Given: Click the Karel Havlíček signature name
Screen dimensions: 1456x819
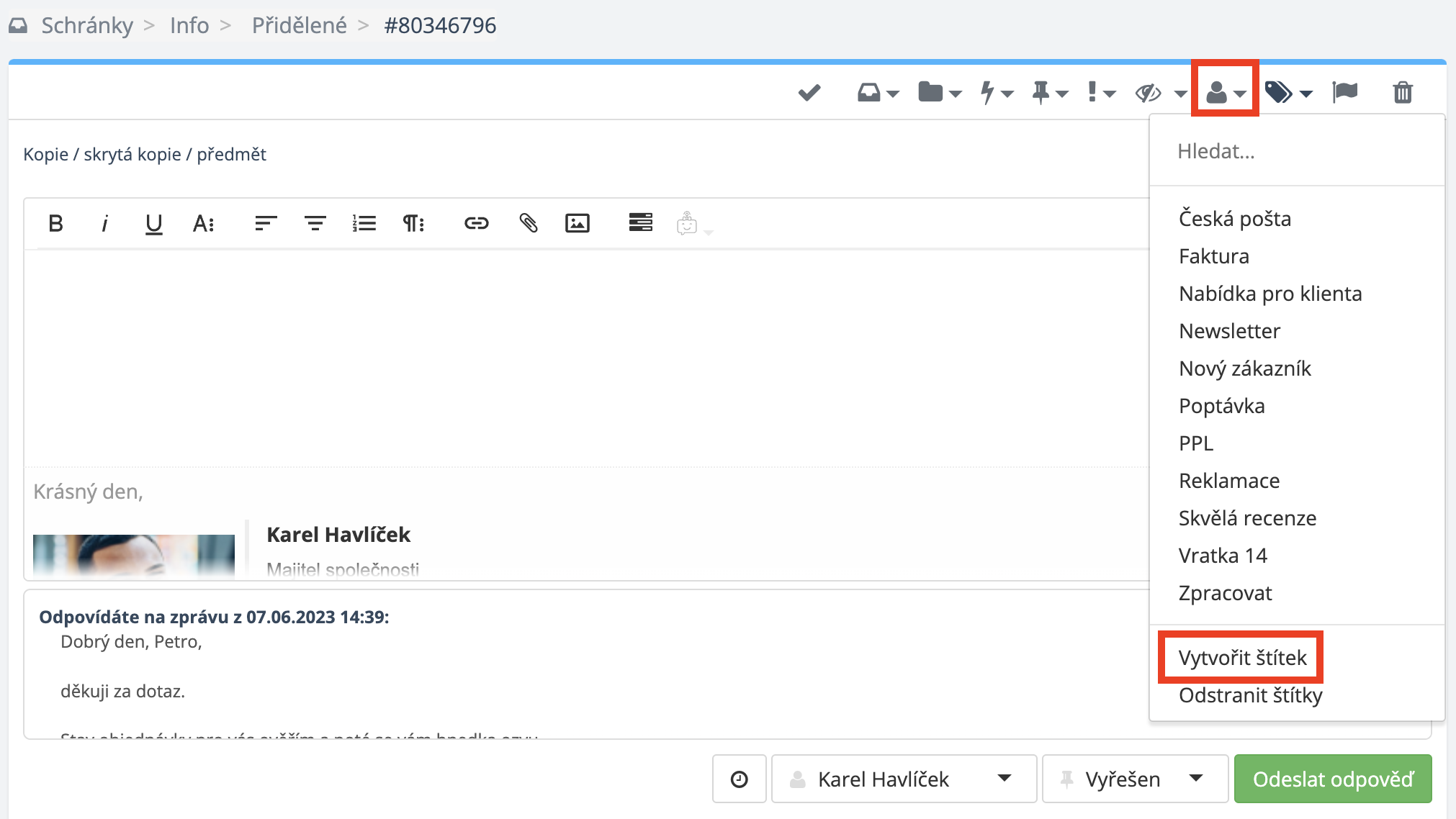Looking at the screenshot, I should pos(338,535).
